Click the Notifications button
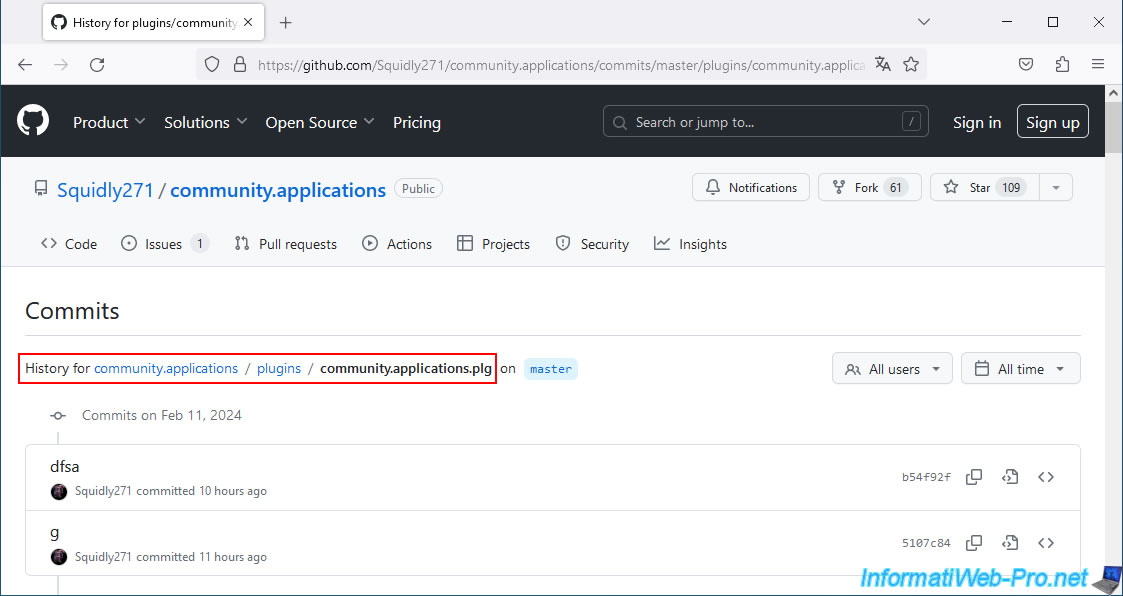1123x596 pixels. pyautogui.click(x=751, y=187)
